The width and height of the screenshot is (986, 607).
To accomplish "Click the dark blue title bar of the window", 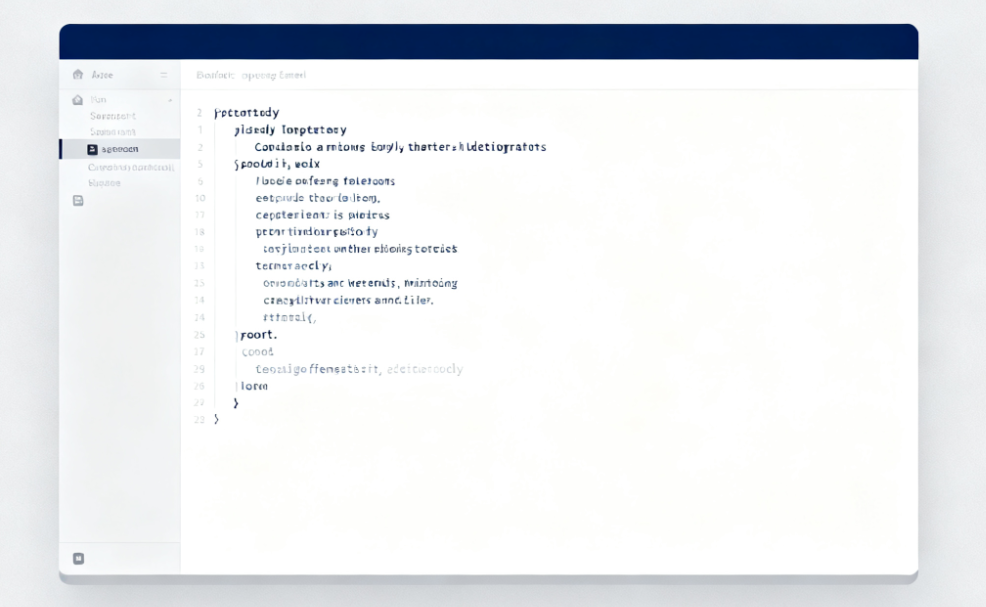I will tap(488, 42).
